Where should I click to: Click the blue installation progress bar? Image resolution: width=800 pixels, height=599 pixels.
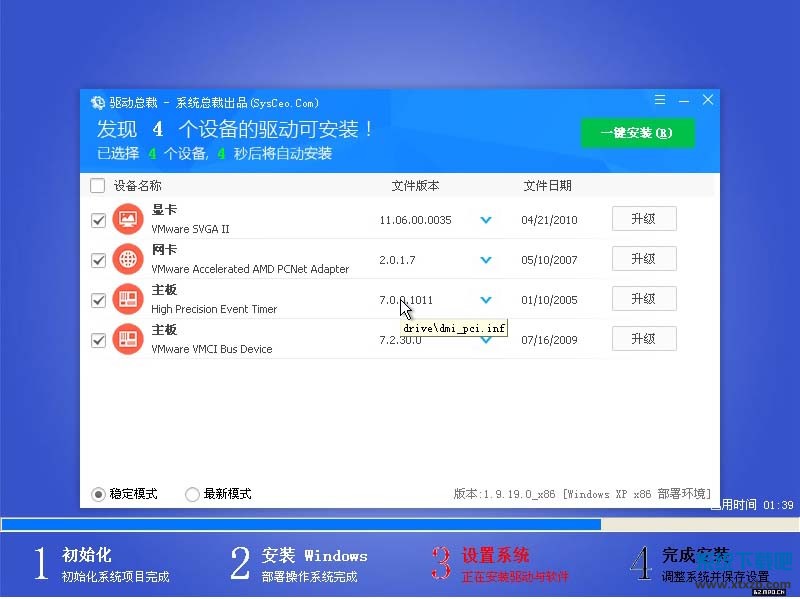pyautogui.click(x=300, y=524)
